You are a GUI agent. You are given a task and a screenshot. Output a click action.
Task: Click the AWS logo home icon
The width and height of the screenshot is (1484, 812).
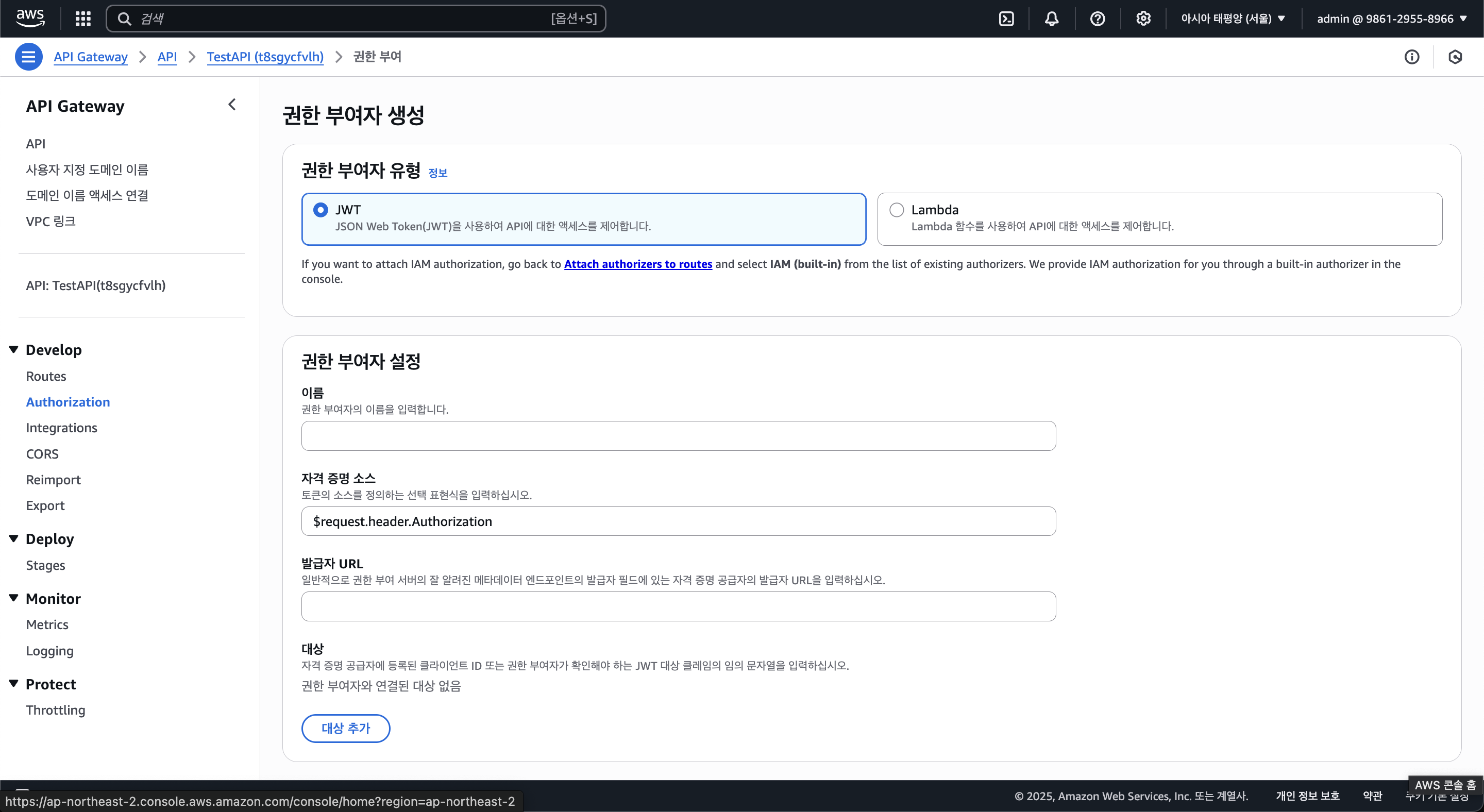(x=30, y=19)
